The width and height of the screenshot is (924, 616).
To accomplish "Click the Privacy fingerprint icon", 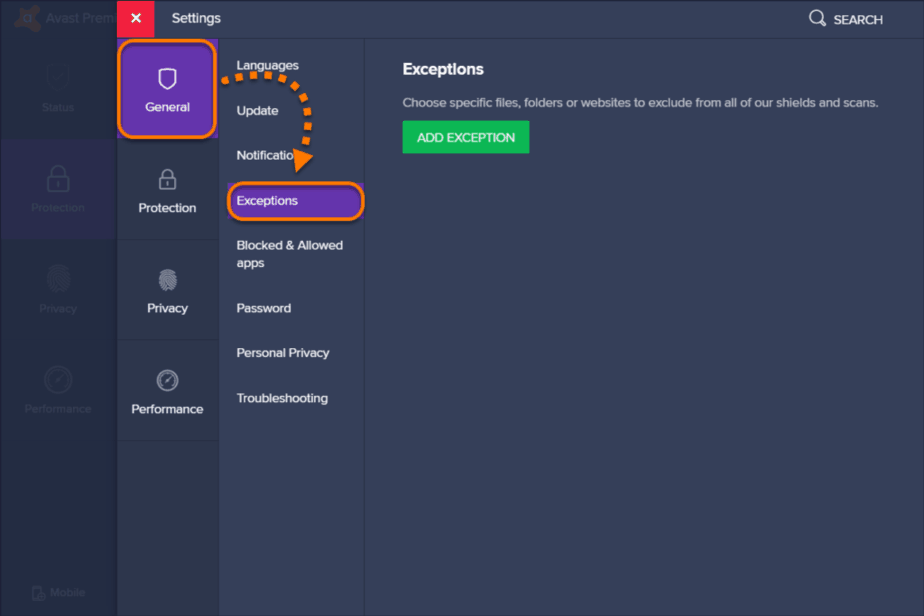I will tap(167, 280).
